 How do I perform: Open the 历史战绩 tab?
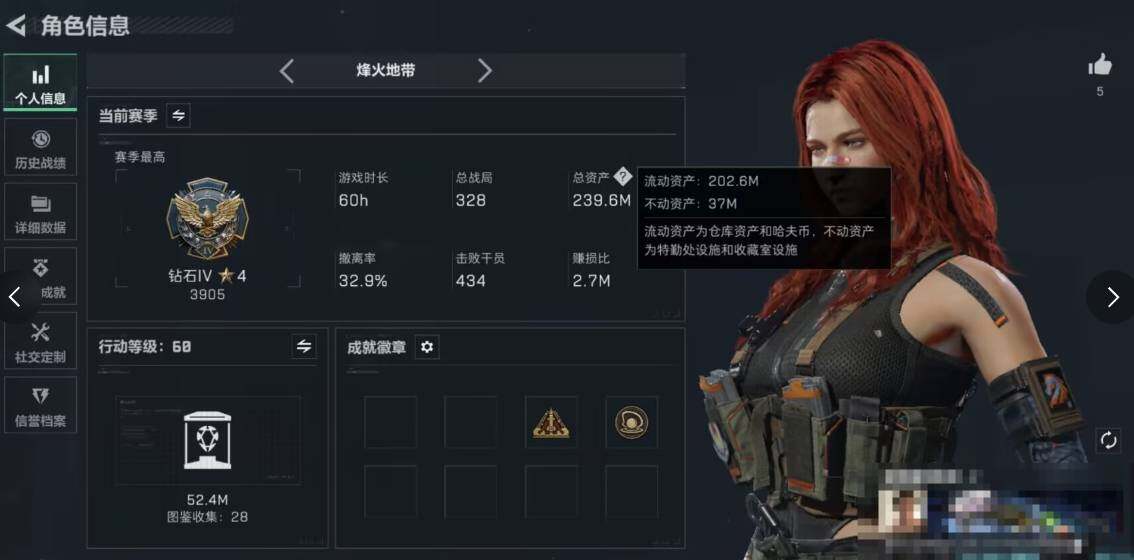[40, 147]
